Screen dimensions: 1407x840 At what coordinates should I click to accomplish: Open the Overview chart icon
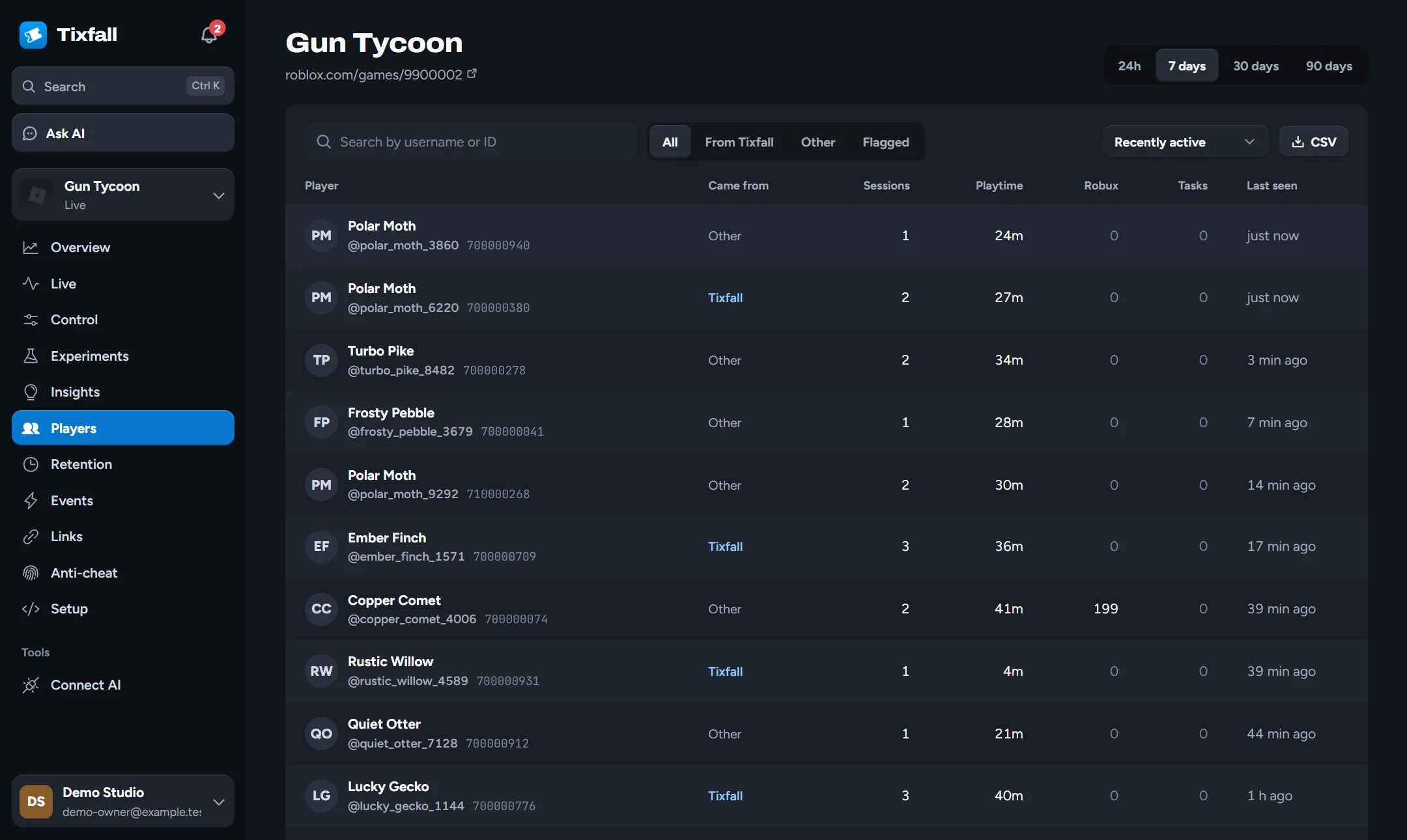coord(31,247)
